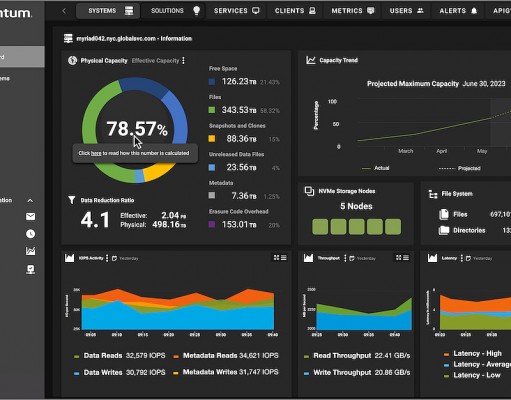Image resolution: width=511 pixels, height=400 pixels.
Task: Open Throughput Yesterday time range selector
Action: (363, 258)
